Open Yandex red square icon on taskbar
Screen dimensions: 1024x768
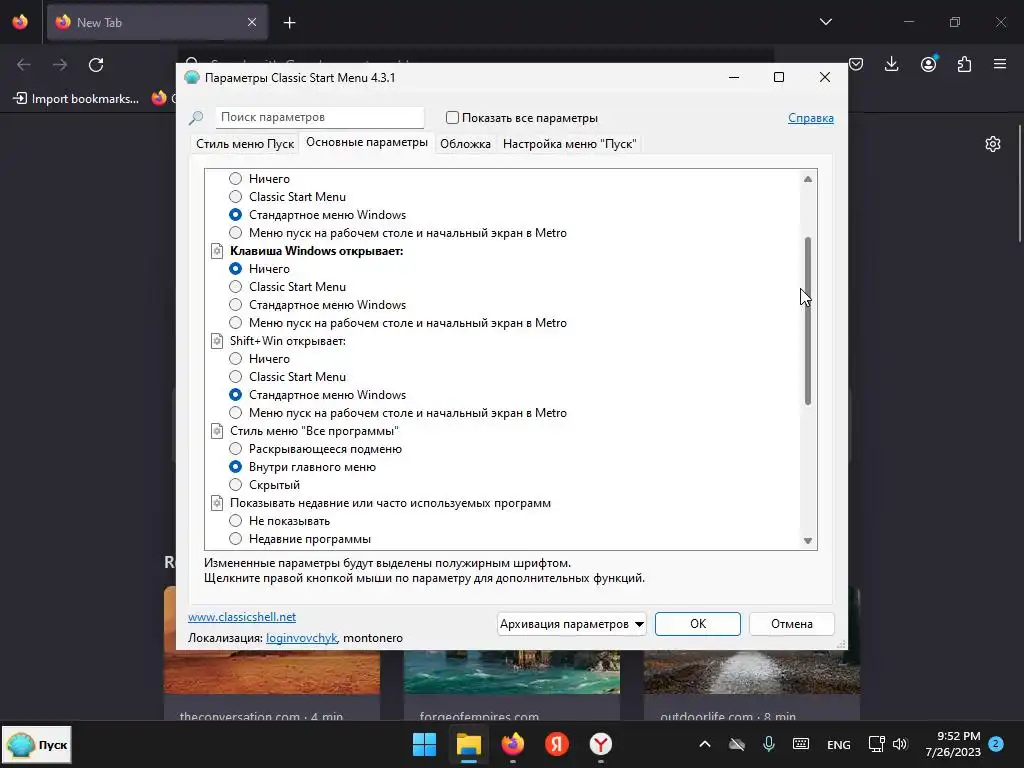[556, 744]
